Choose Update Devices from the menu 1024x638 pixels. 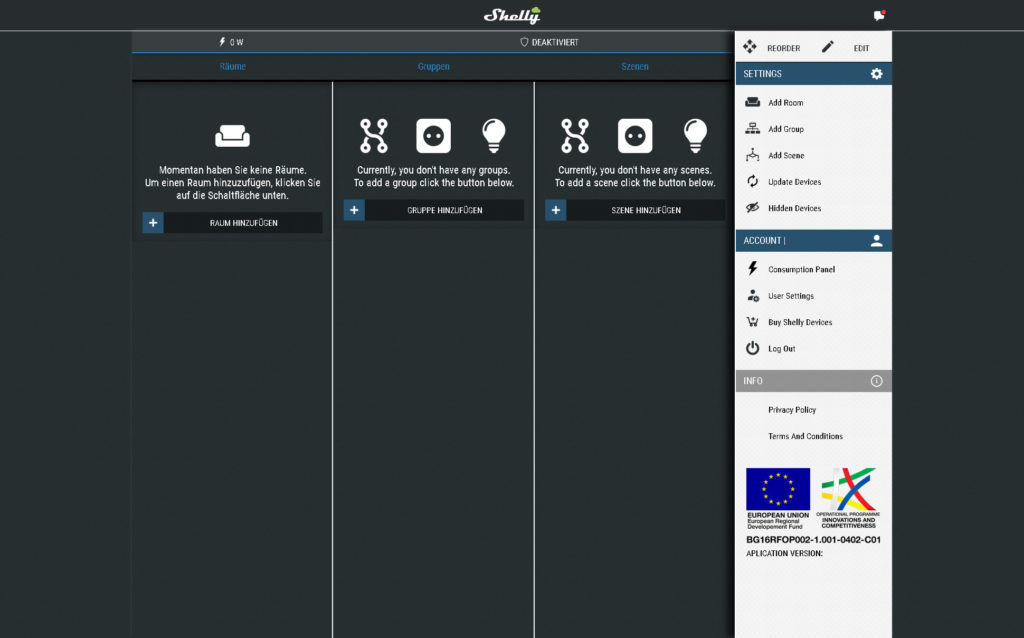pyautogui.click(x=794, y=182)
